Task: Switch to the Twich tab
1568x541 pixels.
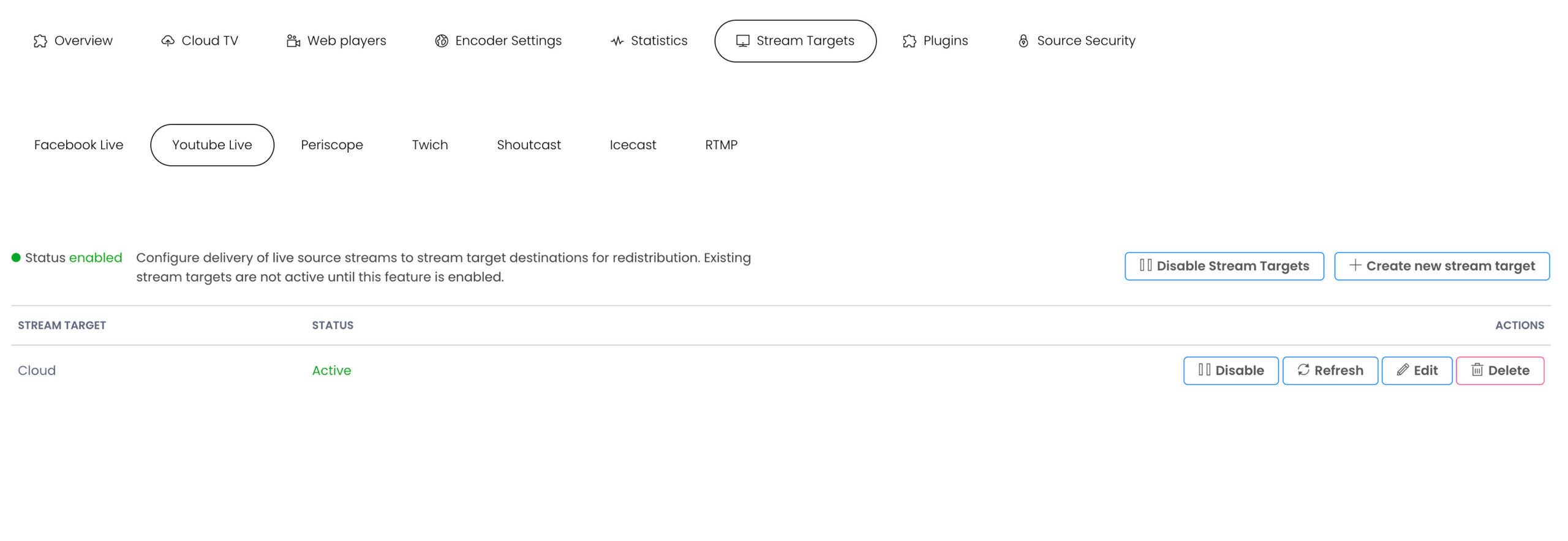Action: click(429, 145)
